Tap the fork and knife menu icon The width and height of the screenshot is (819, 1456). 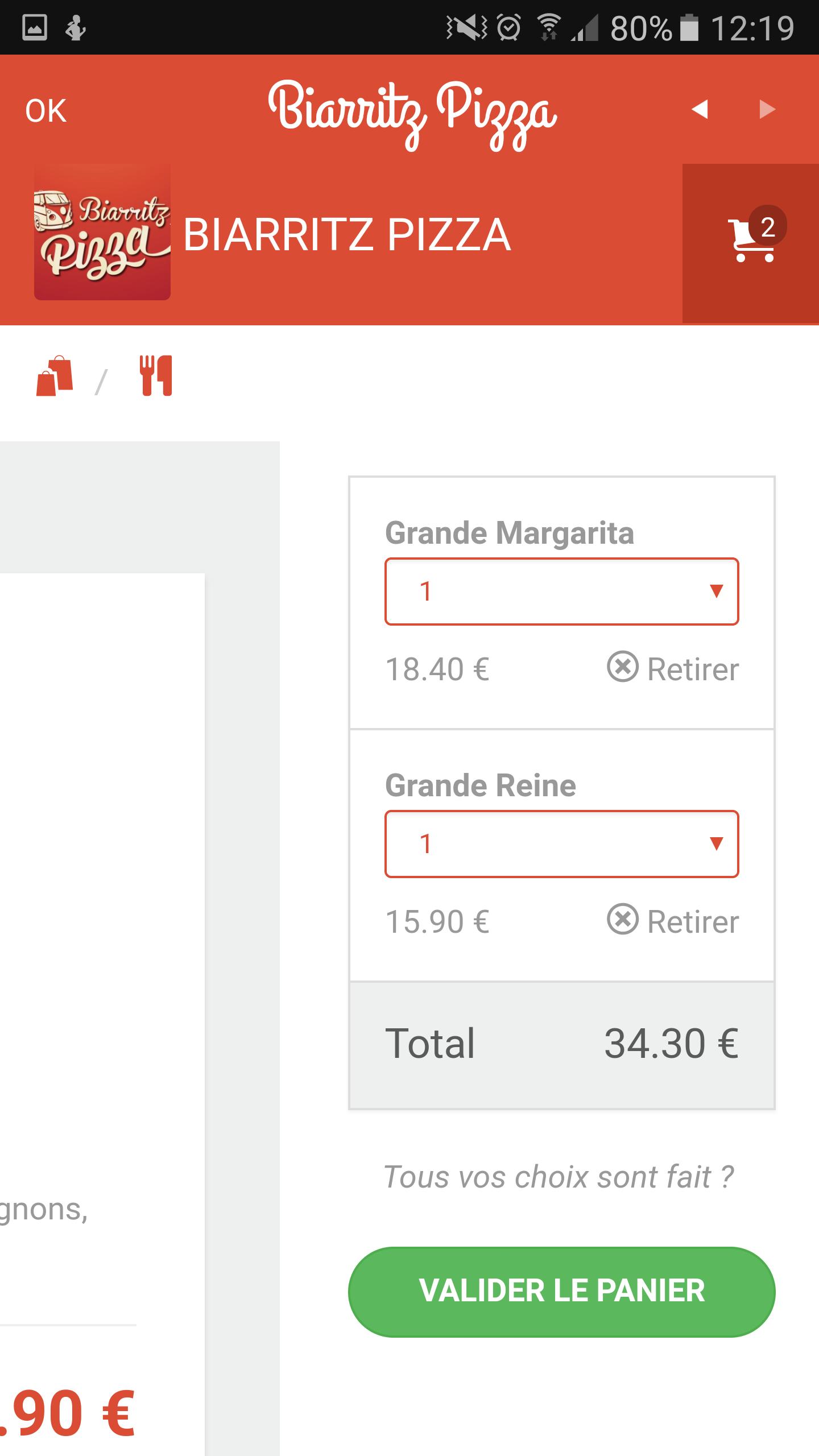tap(156, 375)
